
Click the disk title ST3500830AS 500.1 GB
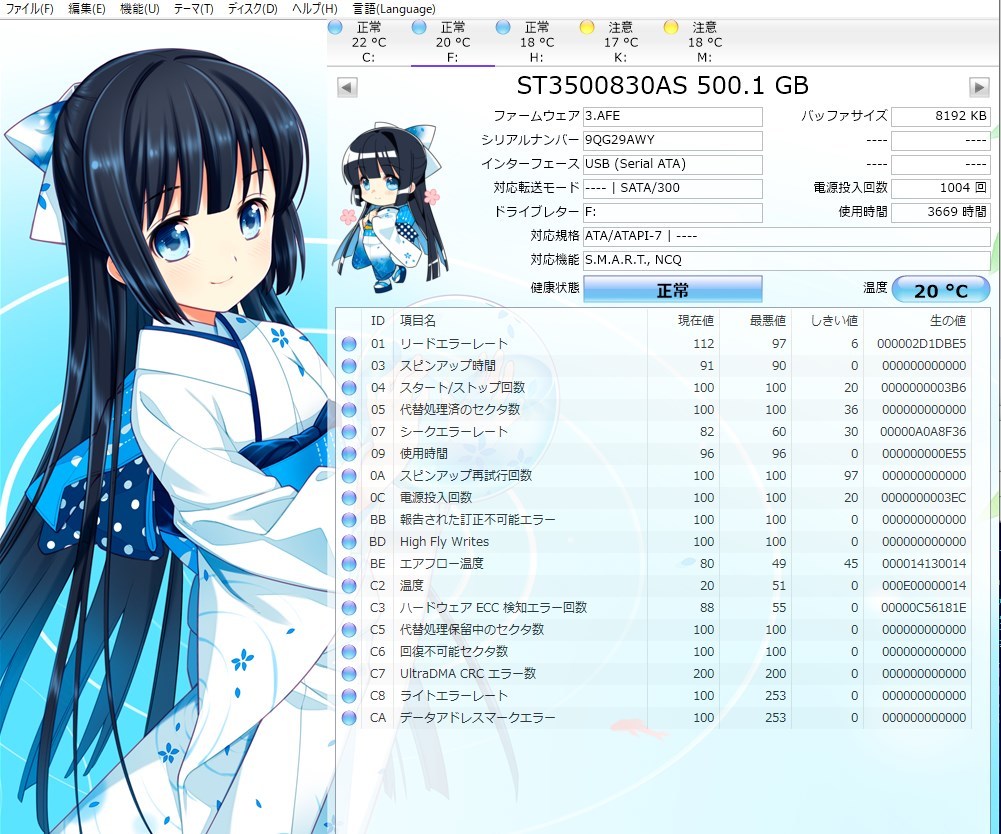[663, 86]
